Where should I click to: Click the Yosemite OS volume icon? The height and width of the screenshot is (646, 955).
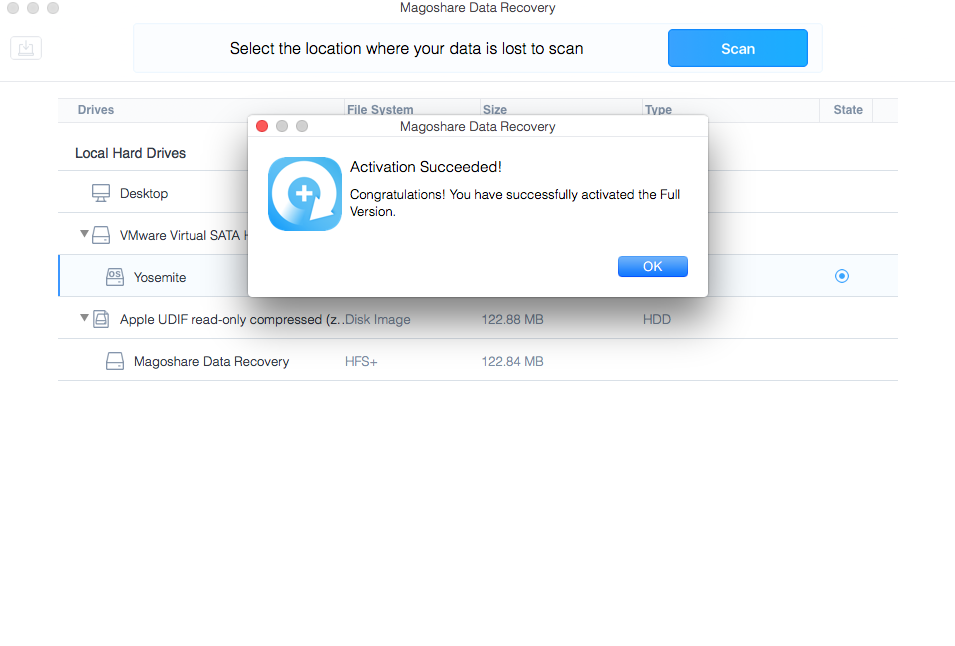click(x=115, y=277)
